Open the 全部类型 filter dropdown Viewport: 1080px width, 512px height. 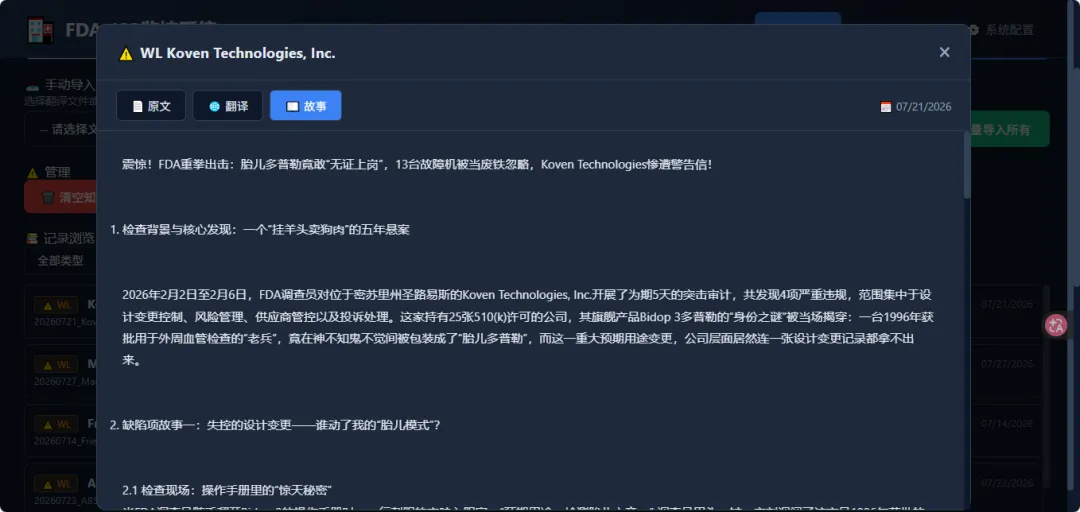click(61, 260)
